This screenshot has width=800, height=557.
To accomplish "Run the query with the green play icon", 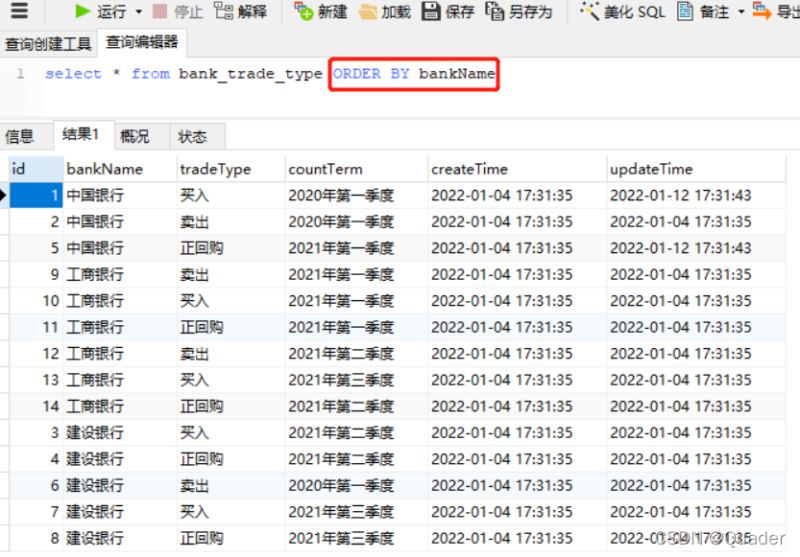I will [82, 11].
